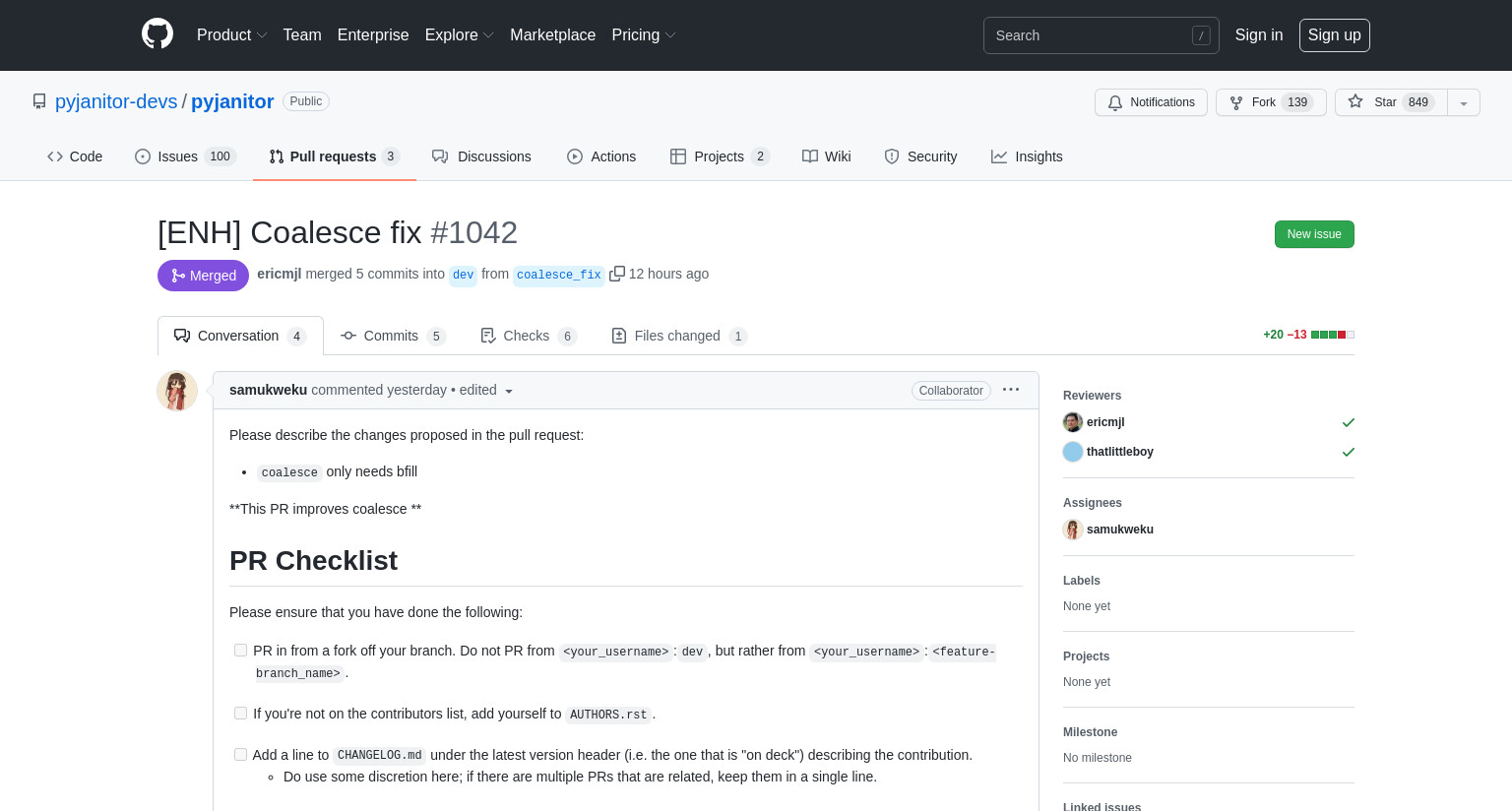Open the pyjanitor-devs organization link
The height and width of the screenshot is (811, 1512).
(116, 101)
